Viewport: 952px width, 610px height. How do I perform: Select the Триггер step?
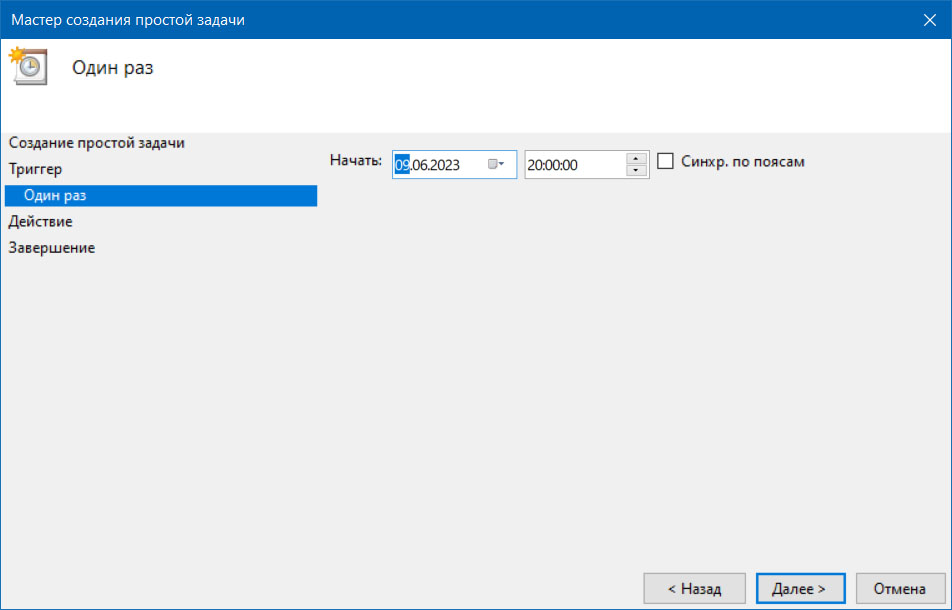click(x=35, y=169)
